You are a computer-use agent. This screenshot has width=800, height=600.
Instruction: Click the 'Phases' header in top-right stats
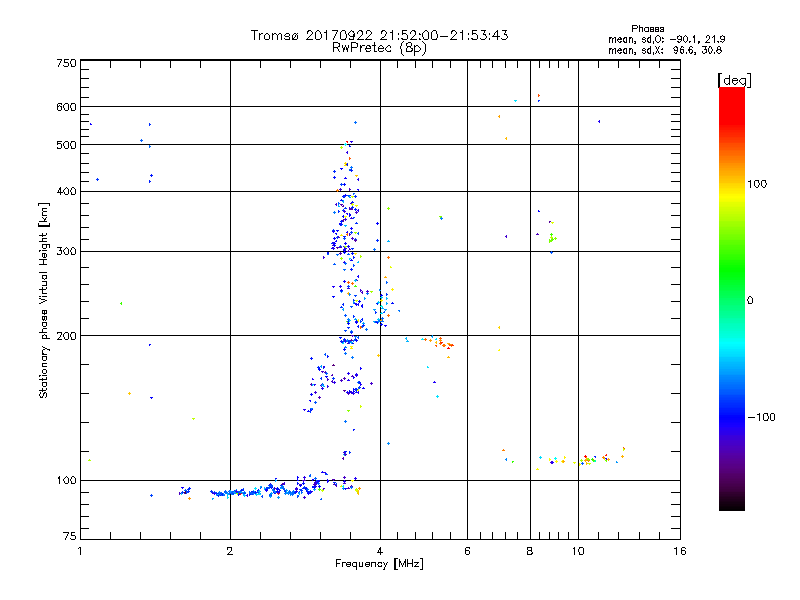(x=647, y=29)
